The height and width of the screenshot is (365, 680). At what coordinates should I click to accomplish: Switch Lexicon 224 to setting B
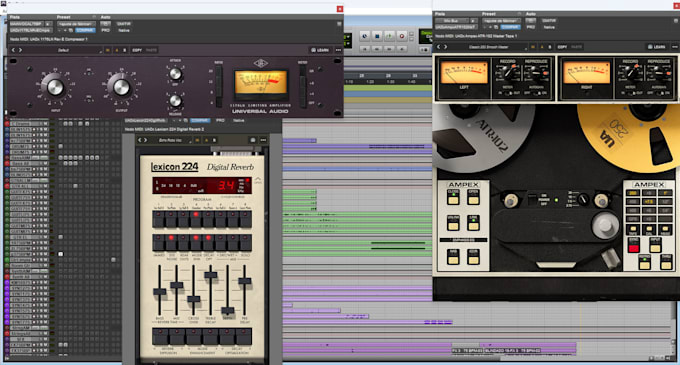(214, 140)
